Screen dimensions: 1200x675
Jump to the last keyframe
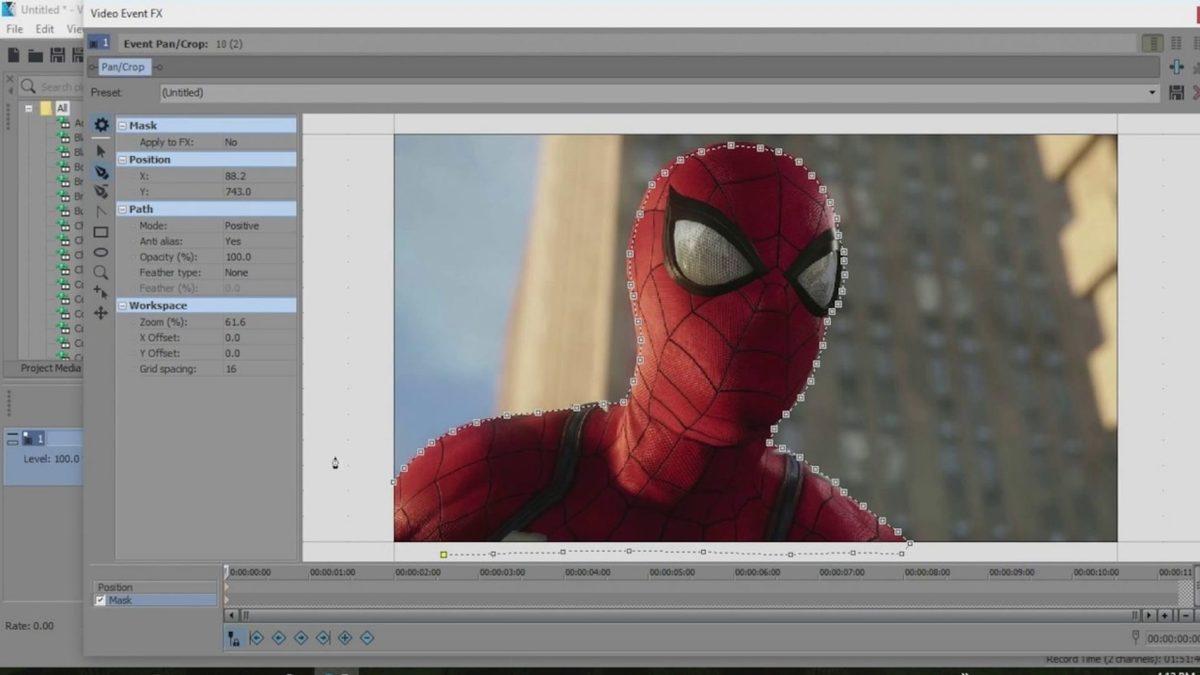point(322,637)
